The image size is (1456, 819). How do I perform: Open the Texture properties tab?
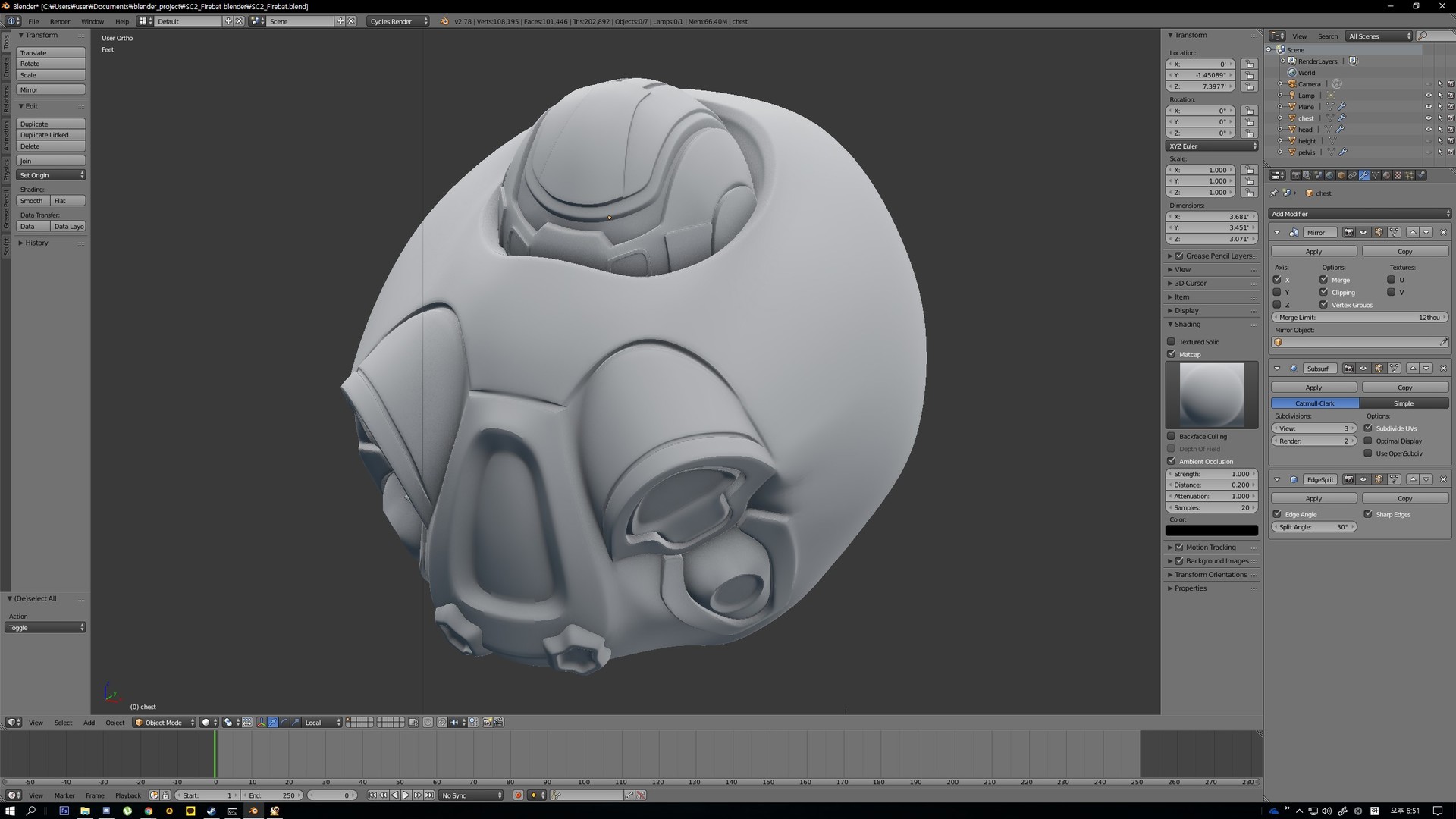[x=1398, y=174]
